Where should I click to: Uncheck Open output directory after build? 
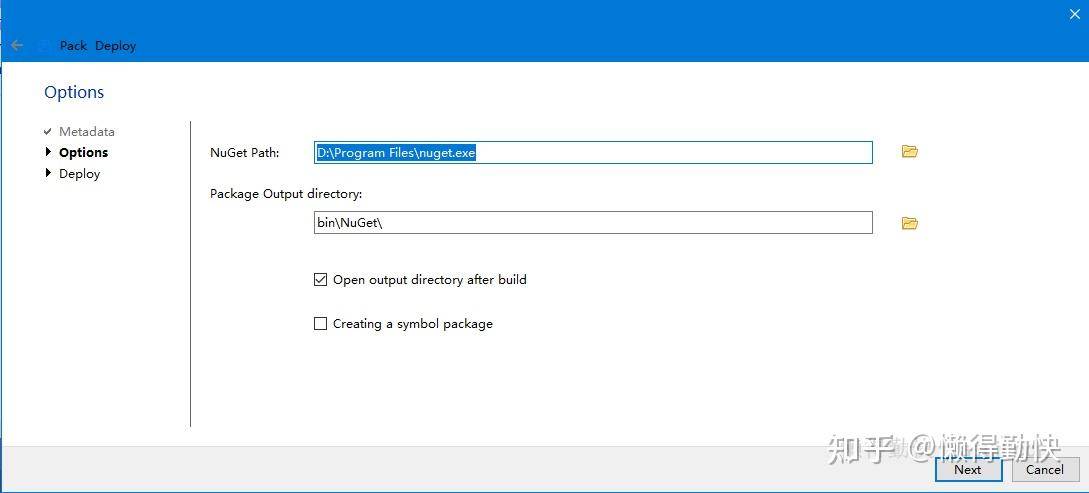point(320,280)
